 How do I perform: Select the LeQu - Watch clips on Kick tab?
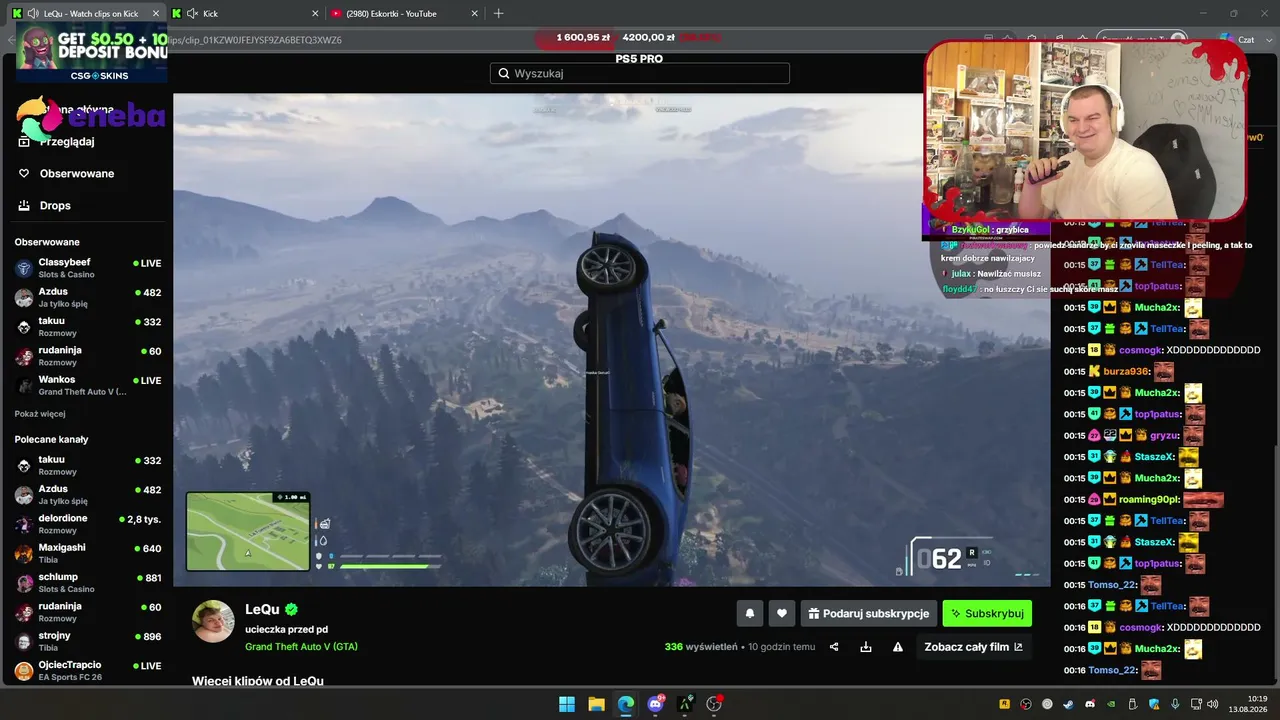(x=85, y=14)
